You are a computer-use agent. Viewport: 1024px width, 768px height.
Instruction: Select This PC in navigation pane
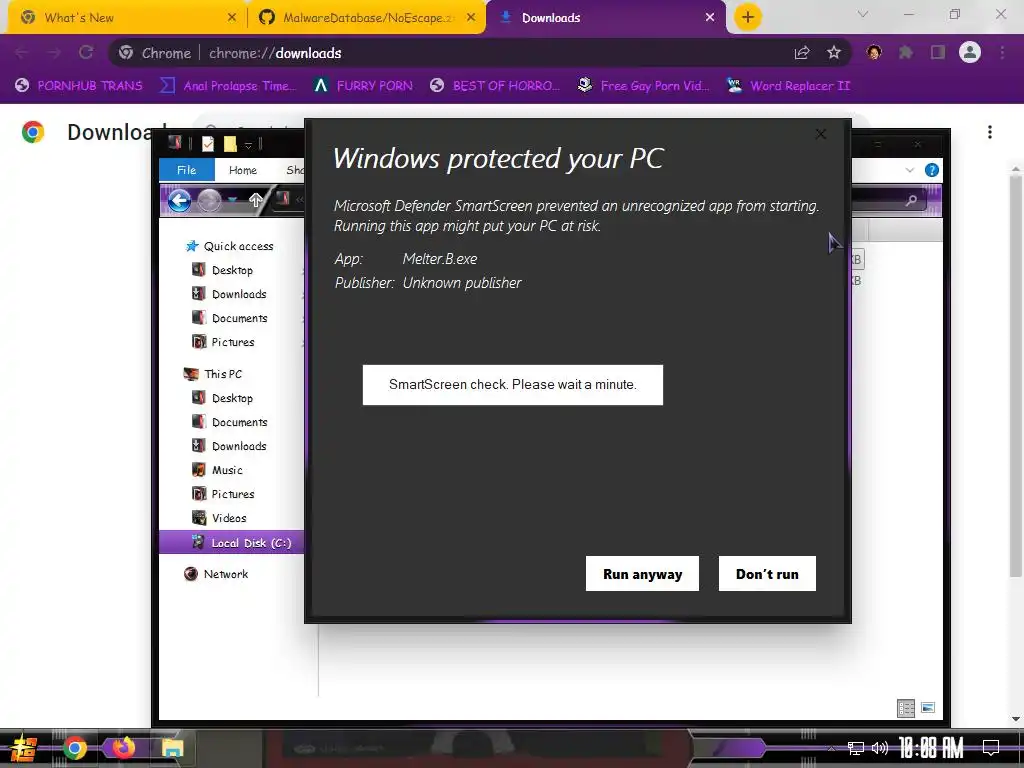point(213,374)
